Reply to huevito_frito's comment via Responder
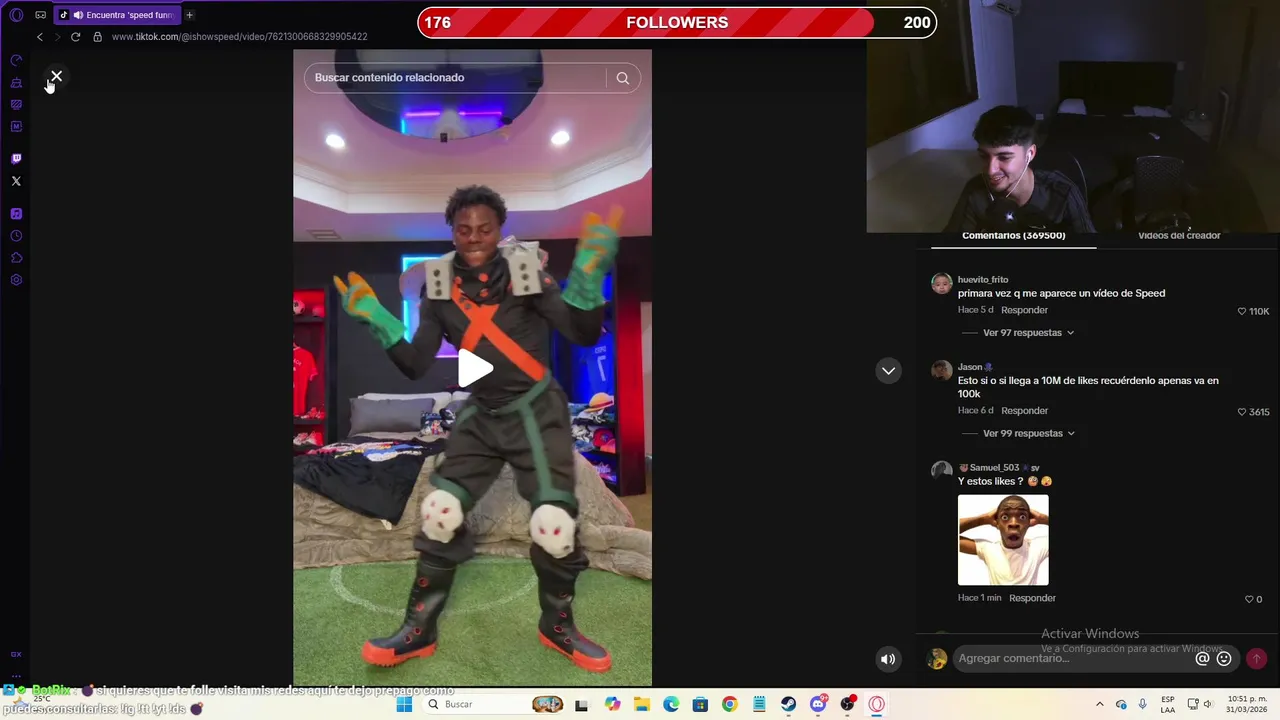This screenshot has height=720, width=1280. (1025, 310)
